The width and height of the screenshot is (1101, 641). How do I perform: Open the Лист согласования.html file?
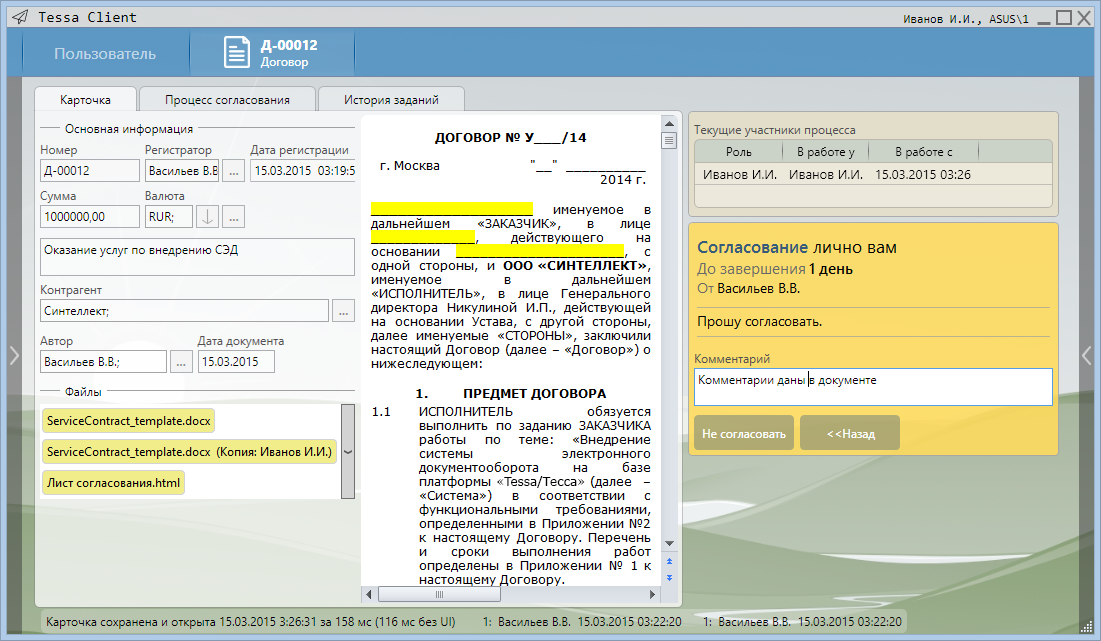pyautogui.click(x=113, y=483)
